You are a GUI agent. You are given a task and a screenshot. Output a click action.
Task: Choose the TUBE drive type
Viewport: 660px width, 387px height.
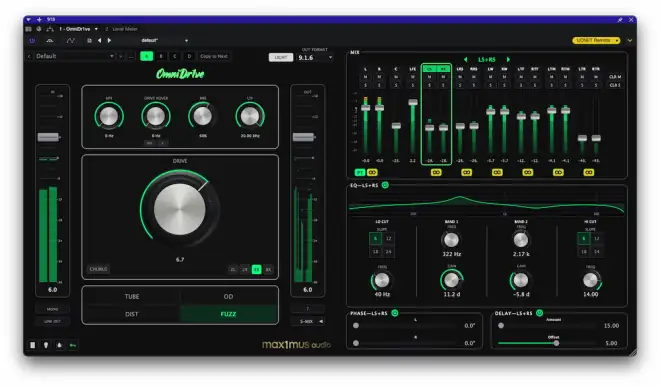(x=132, y=296)
